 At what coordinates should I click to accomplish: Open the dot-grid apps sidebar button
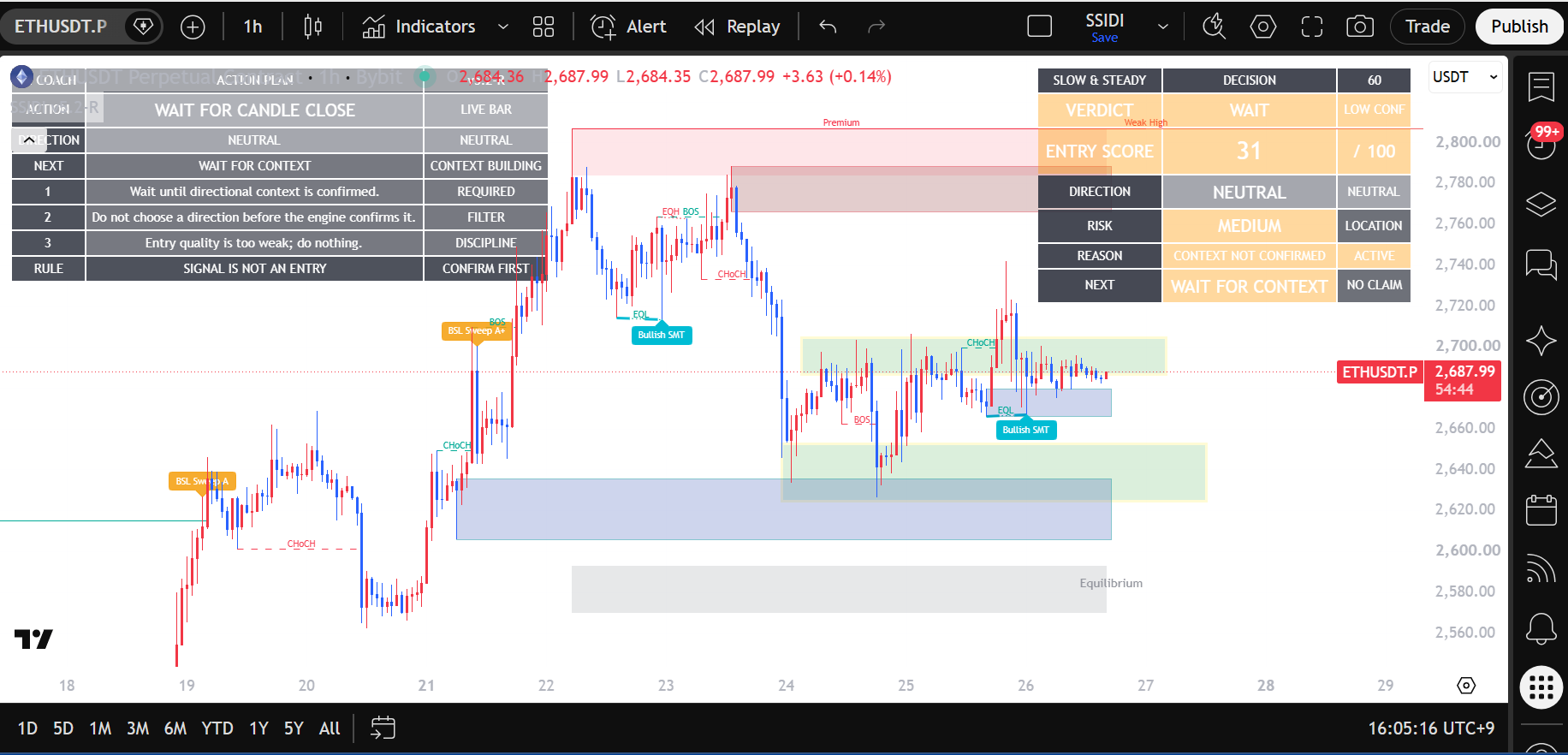click(1541, 687)
